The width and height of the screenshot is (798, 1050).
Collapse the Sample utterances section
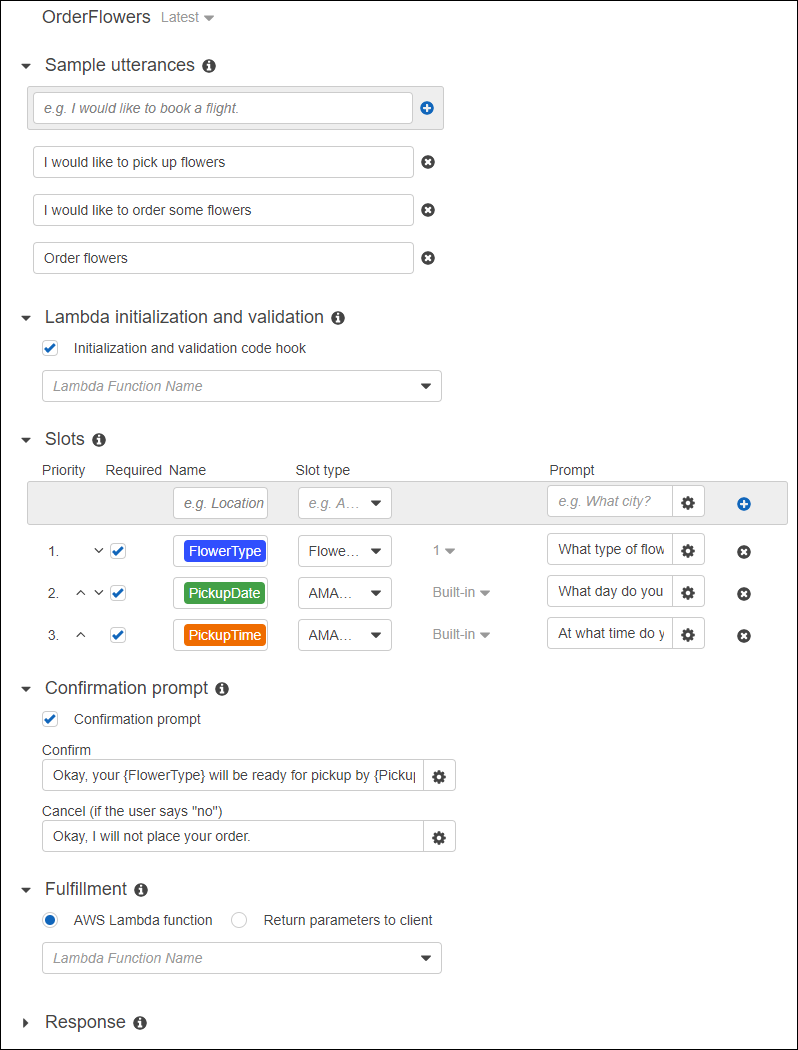click(x=25, y=65)
